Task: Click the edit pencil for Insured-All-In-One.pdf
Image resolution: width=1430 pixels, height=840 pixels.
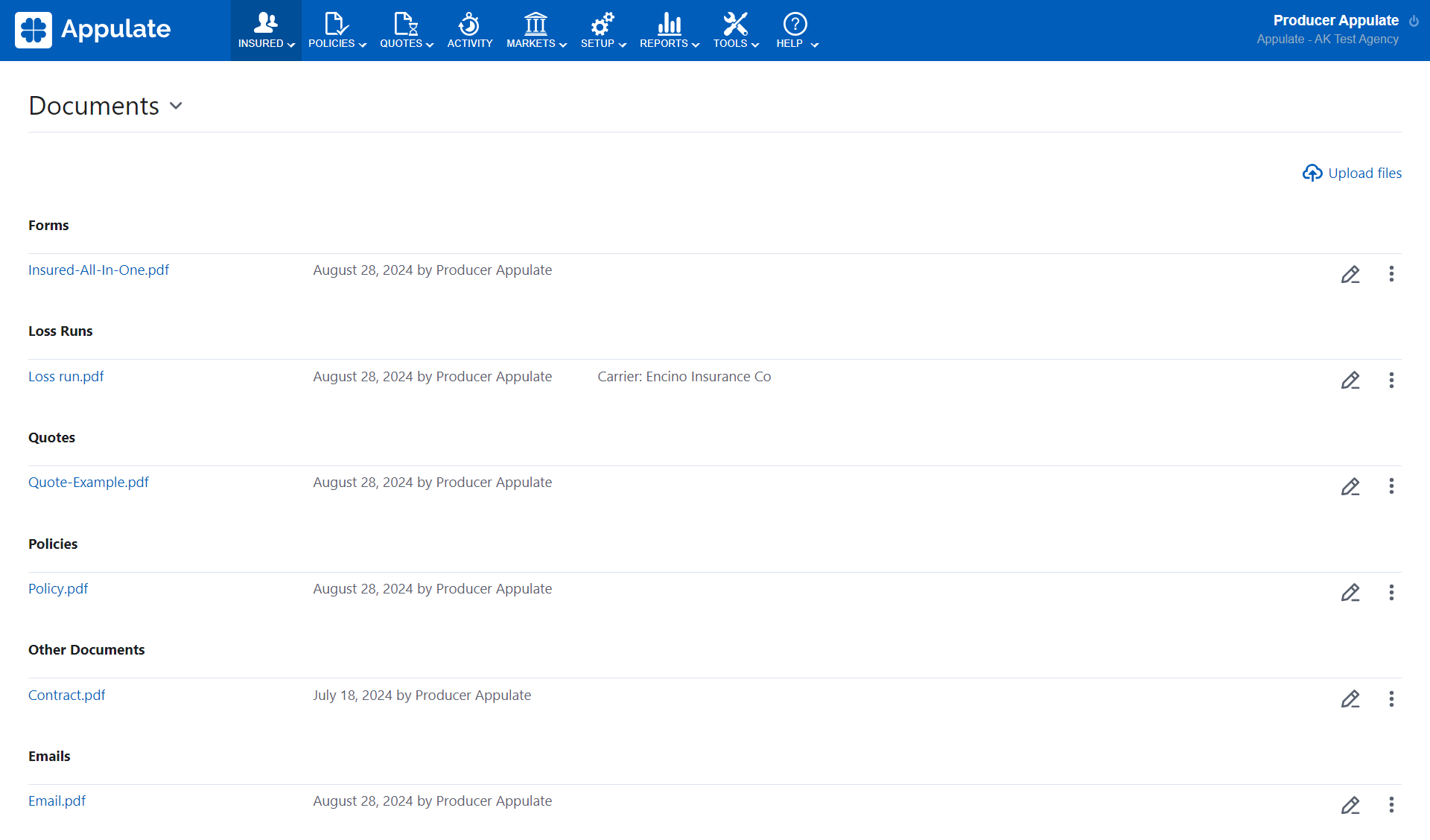Action: click(x=1350, y=274)
